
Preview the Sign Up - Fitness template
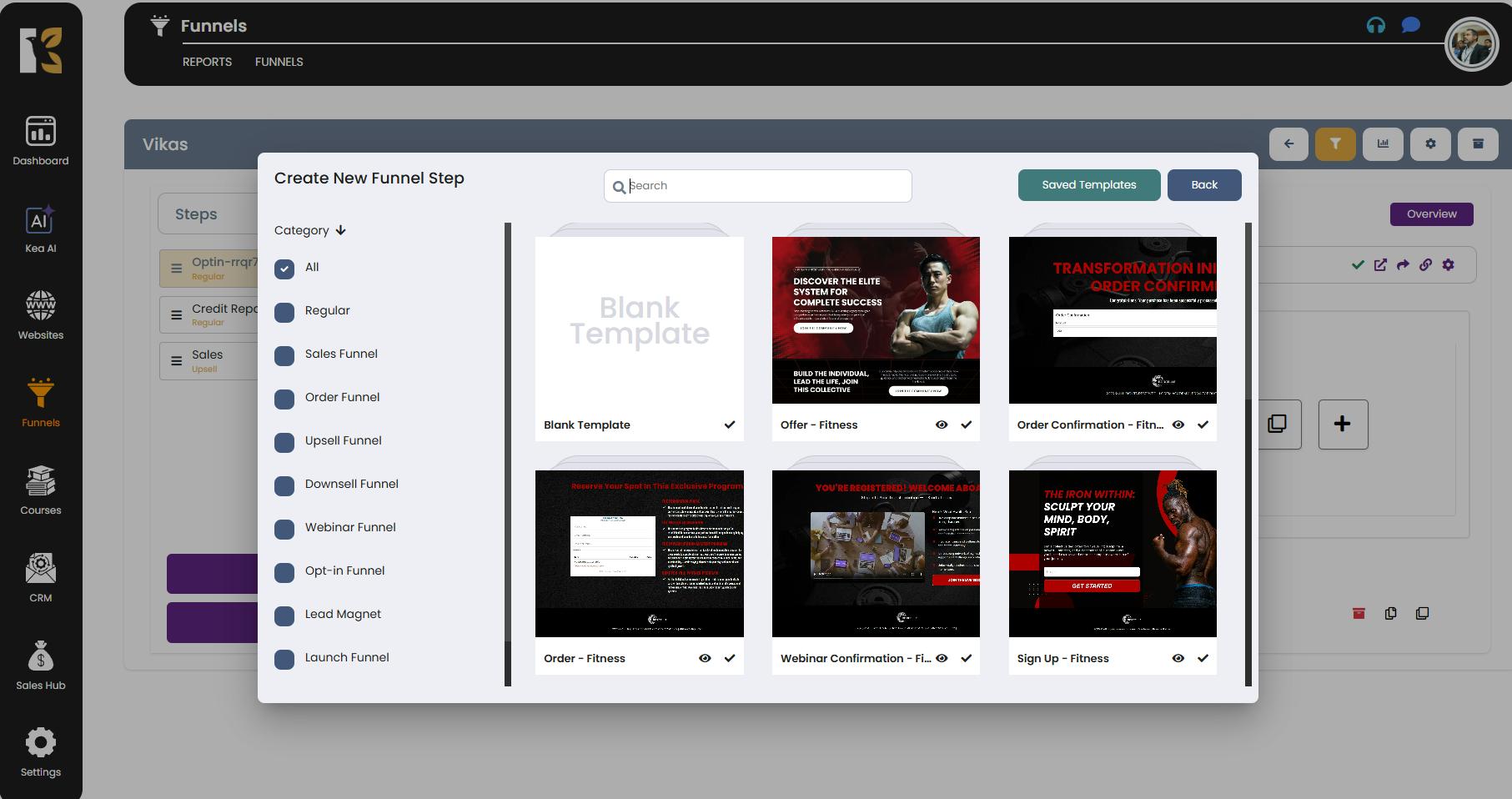[x=1178, y=658]
